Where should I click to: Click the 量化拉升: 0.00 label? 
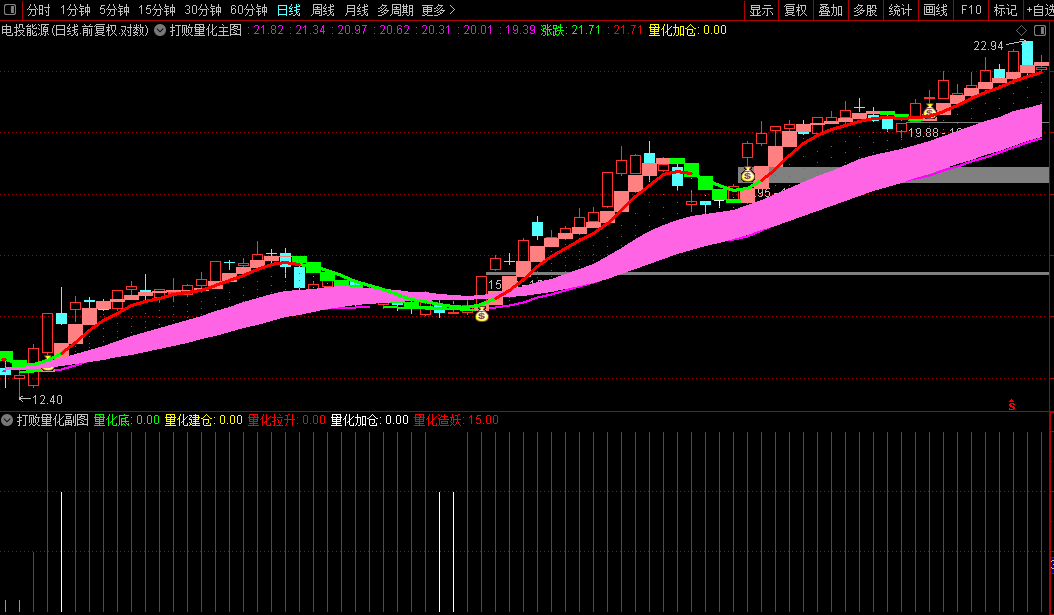286,420
